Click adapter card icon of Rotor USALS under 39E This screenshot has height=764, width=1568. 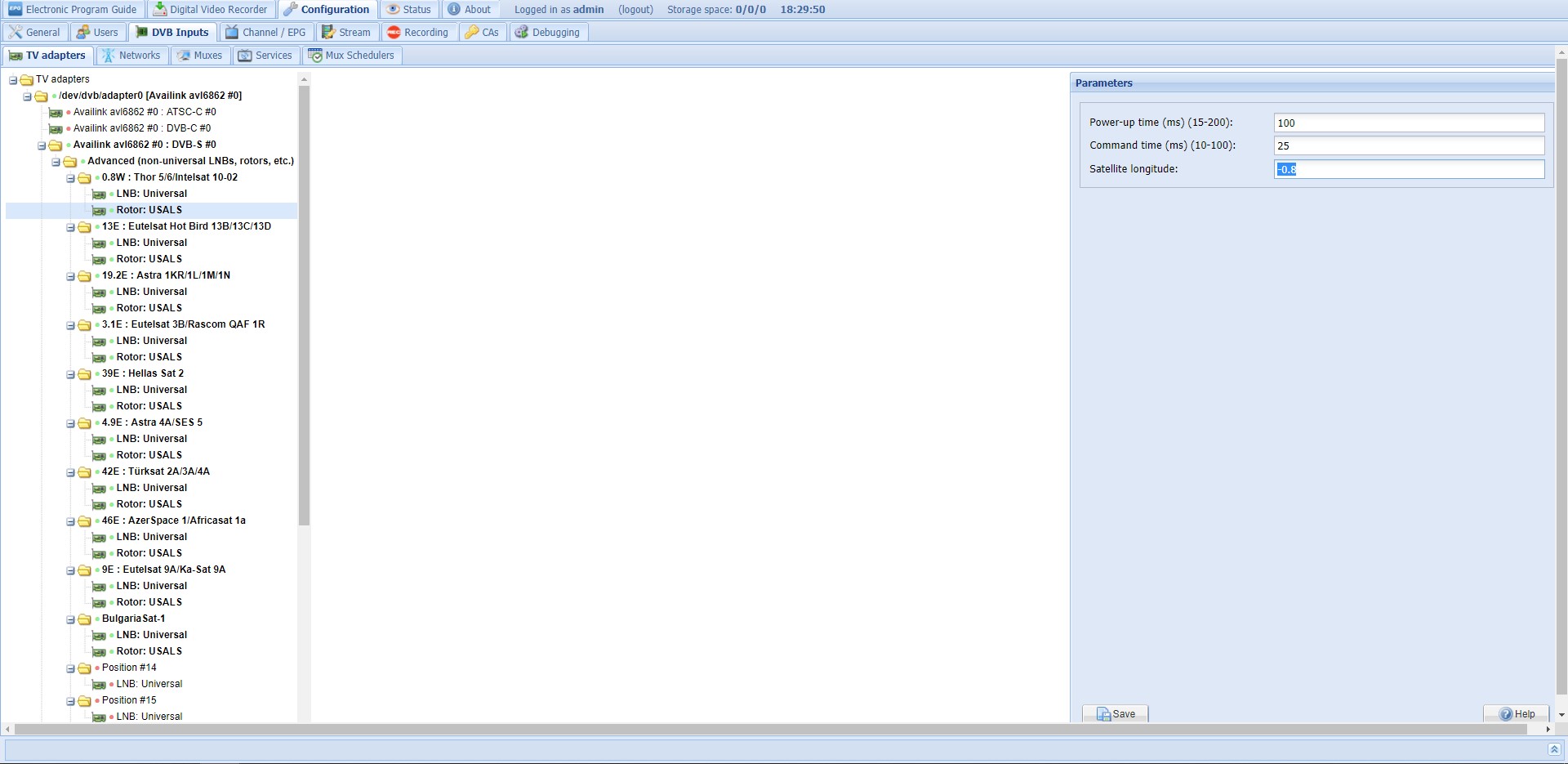99,407
